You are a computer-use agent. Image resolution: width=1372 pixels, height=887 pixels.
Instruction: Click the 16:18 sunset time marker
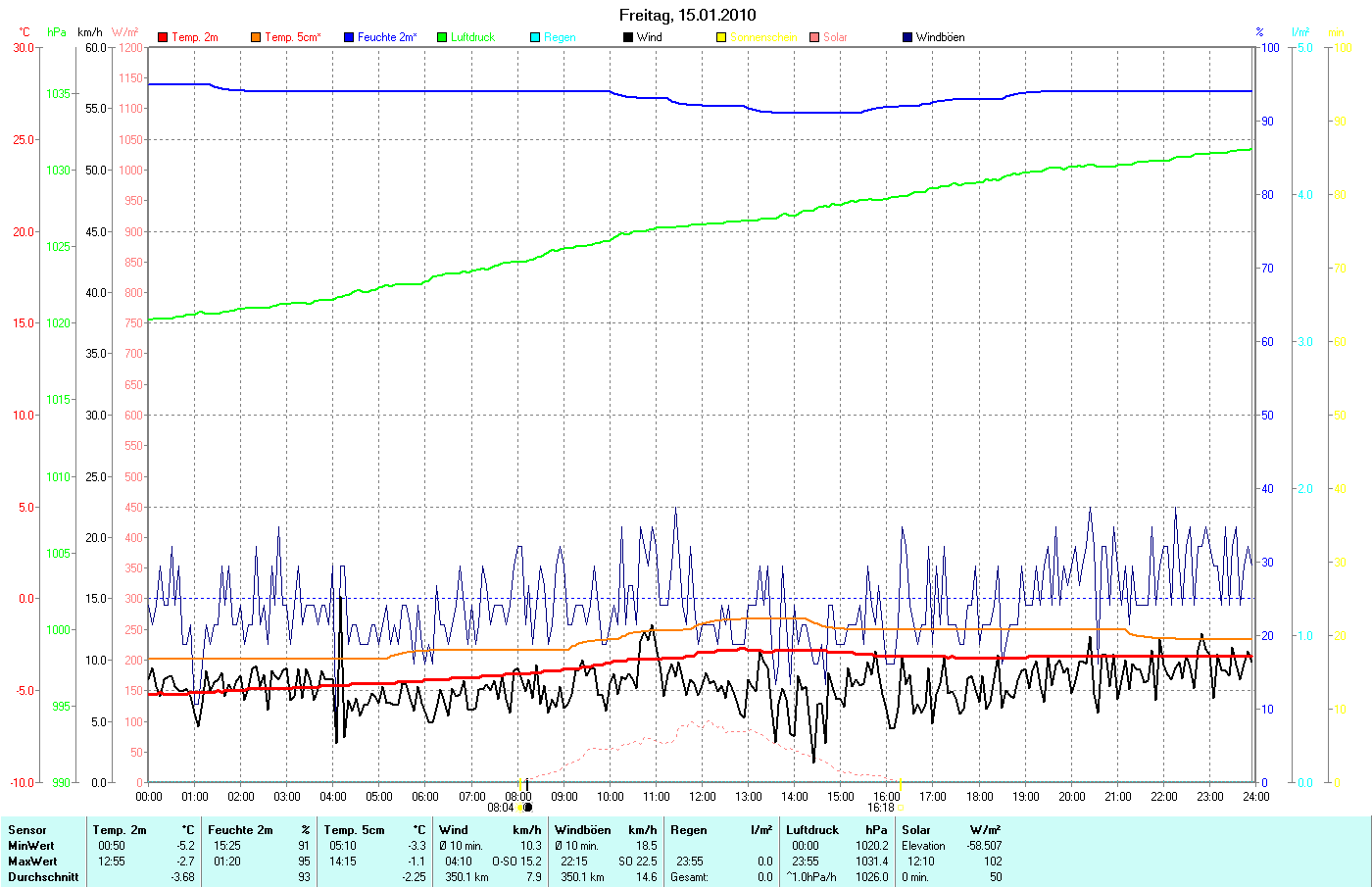click(x=880, y=808)
